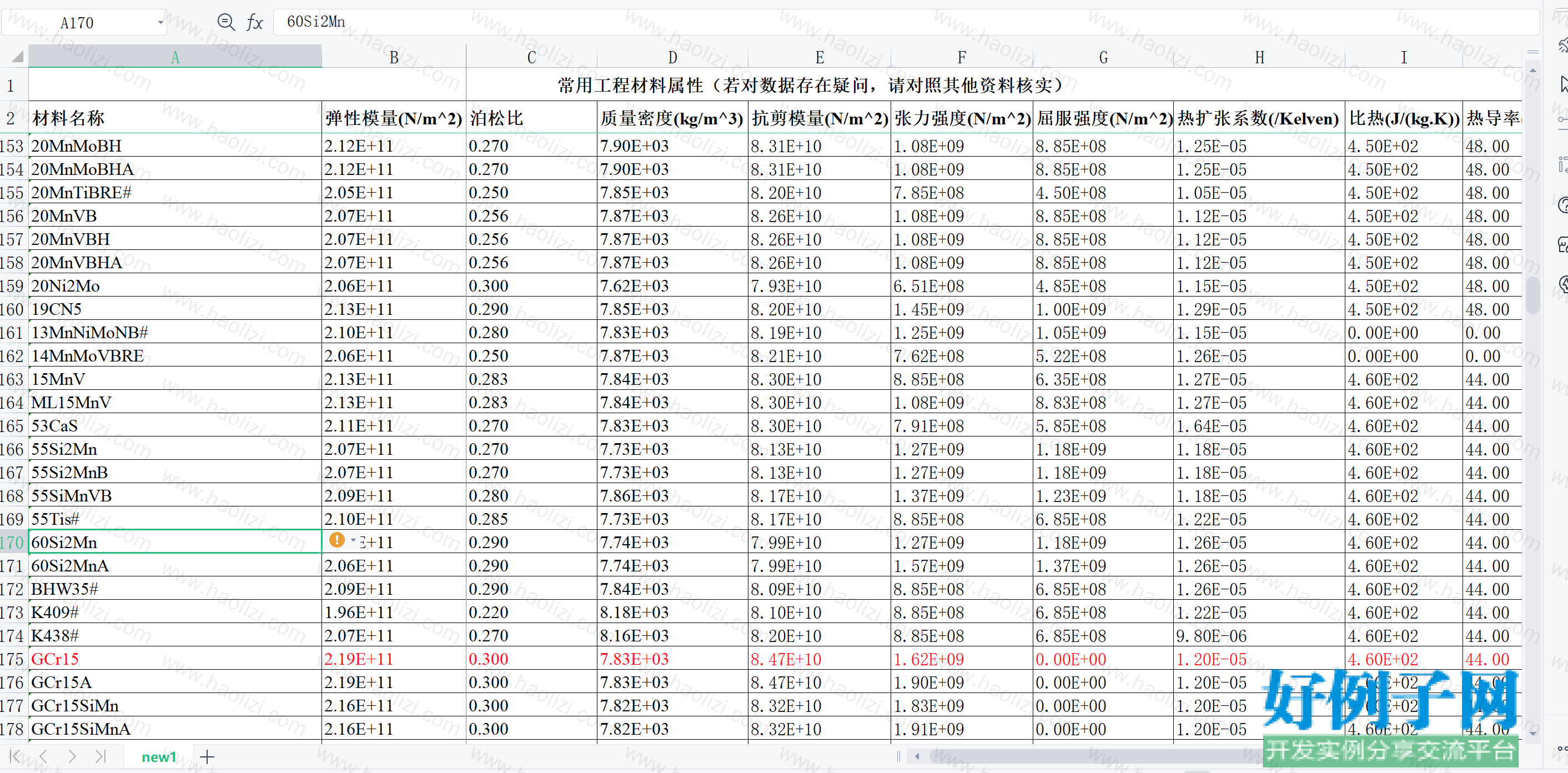This screenshot has height=773, width=1568.
Task: Select column E header
Action: [x=820, y=57]
